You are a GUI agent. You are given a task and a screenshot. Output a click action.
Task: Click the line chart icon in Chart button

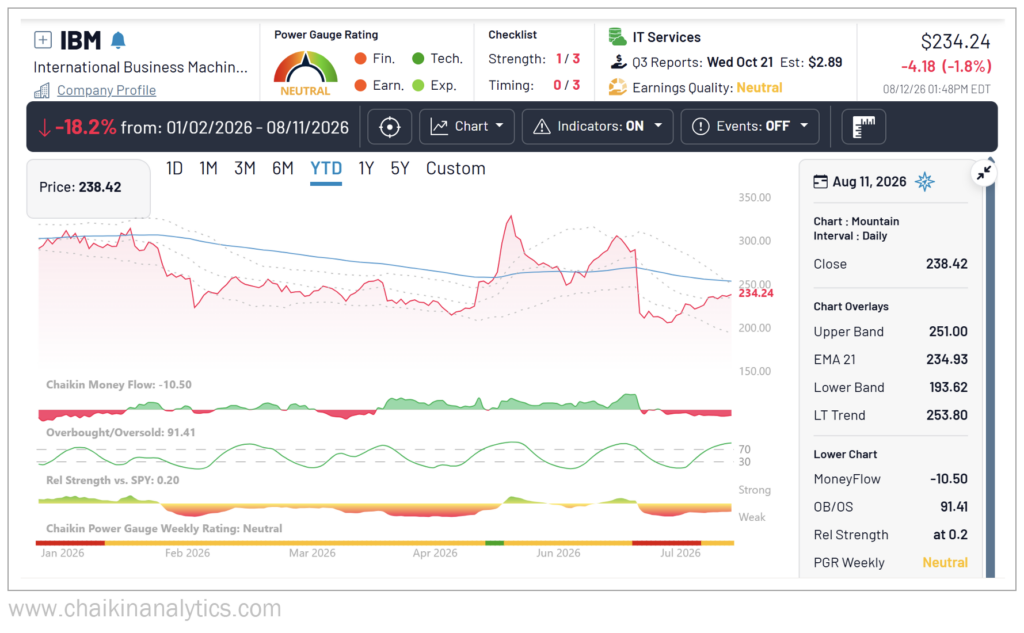click(x=439, y=127)
